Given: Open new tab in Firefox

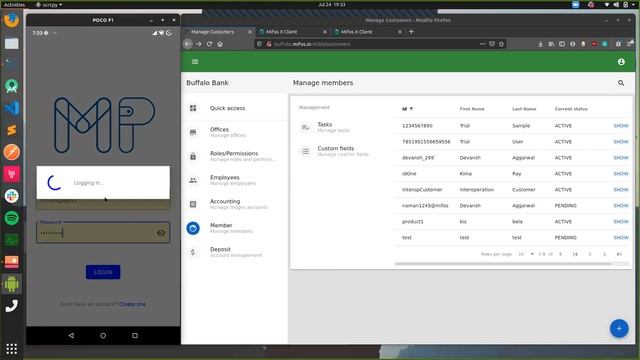Looking at the screenshot, I should pyautogui.click(x=411, y=32).
